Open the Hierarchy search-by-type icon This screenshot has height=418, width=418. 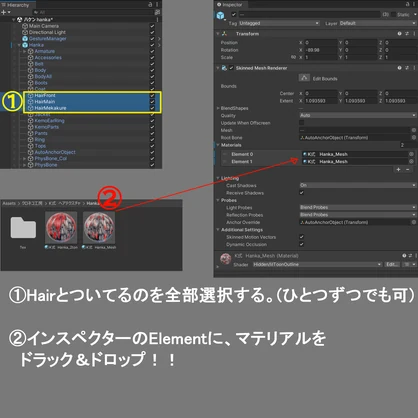(x=157, y=12)
